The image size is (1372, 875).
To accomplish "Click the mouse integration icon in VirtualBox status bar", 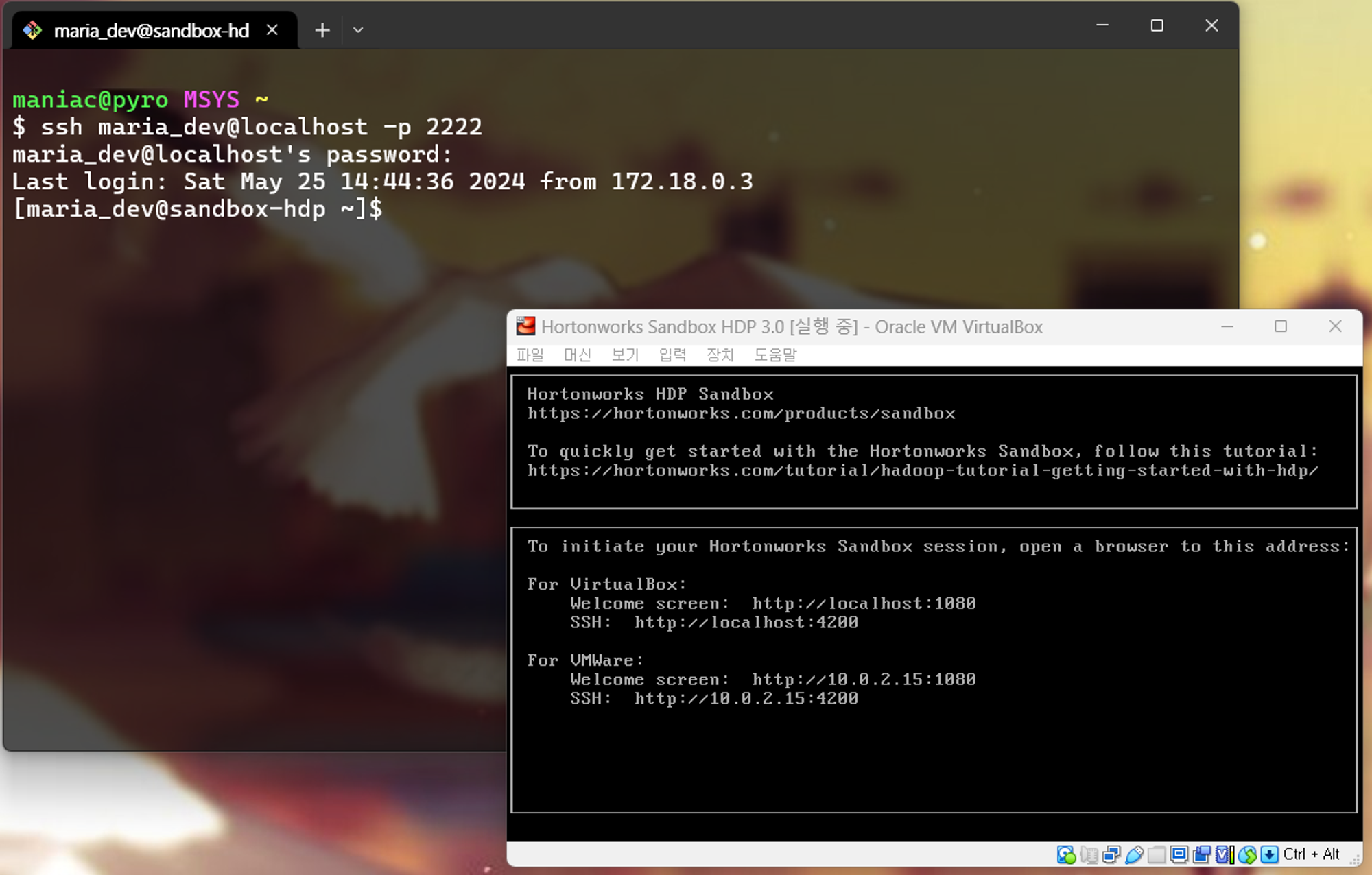I will point(1247,854).
